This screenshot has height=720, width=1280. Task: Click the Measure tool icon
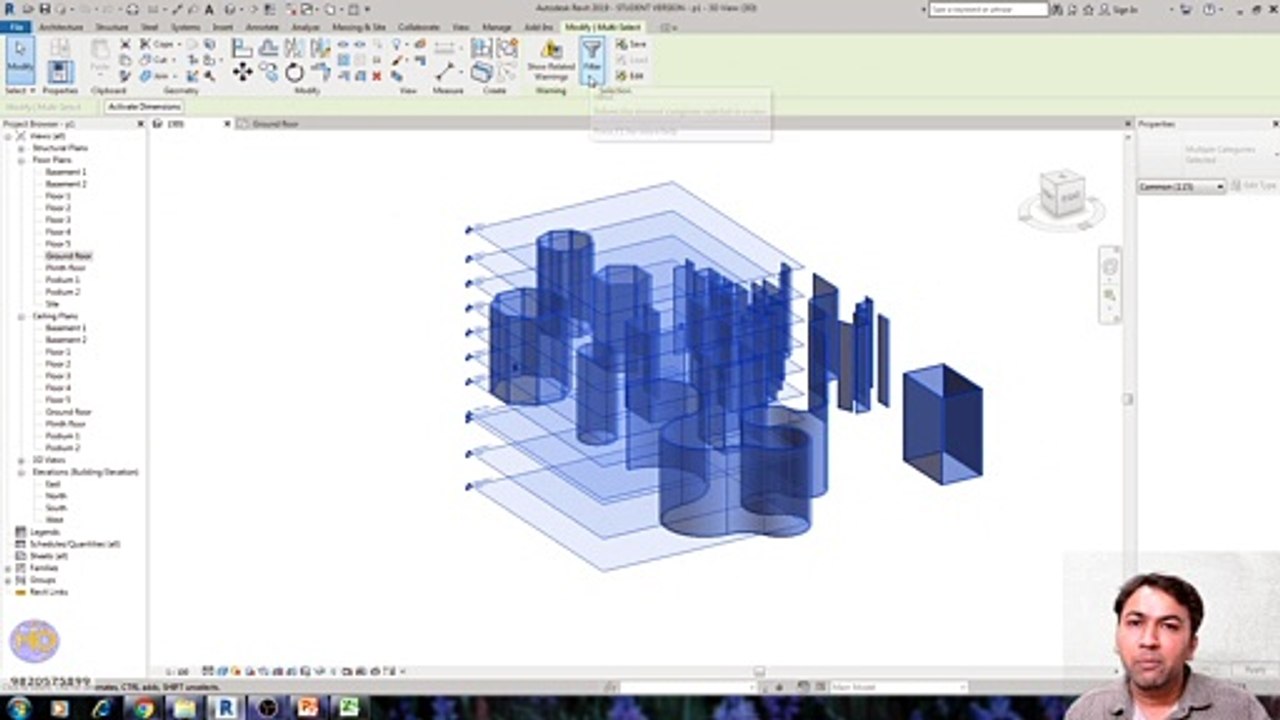[x=446, y=72]
